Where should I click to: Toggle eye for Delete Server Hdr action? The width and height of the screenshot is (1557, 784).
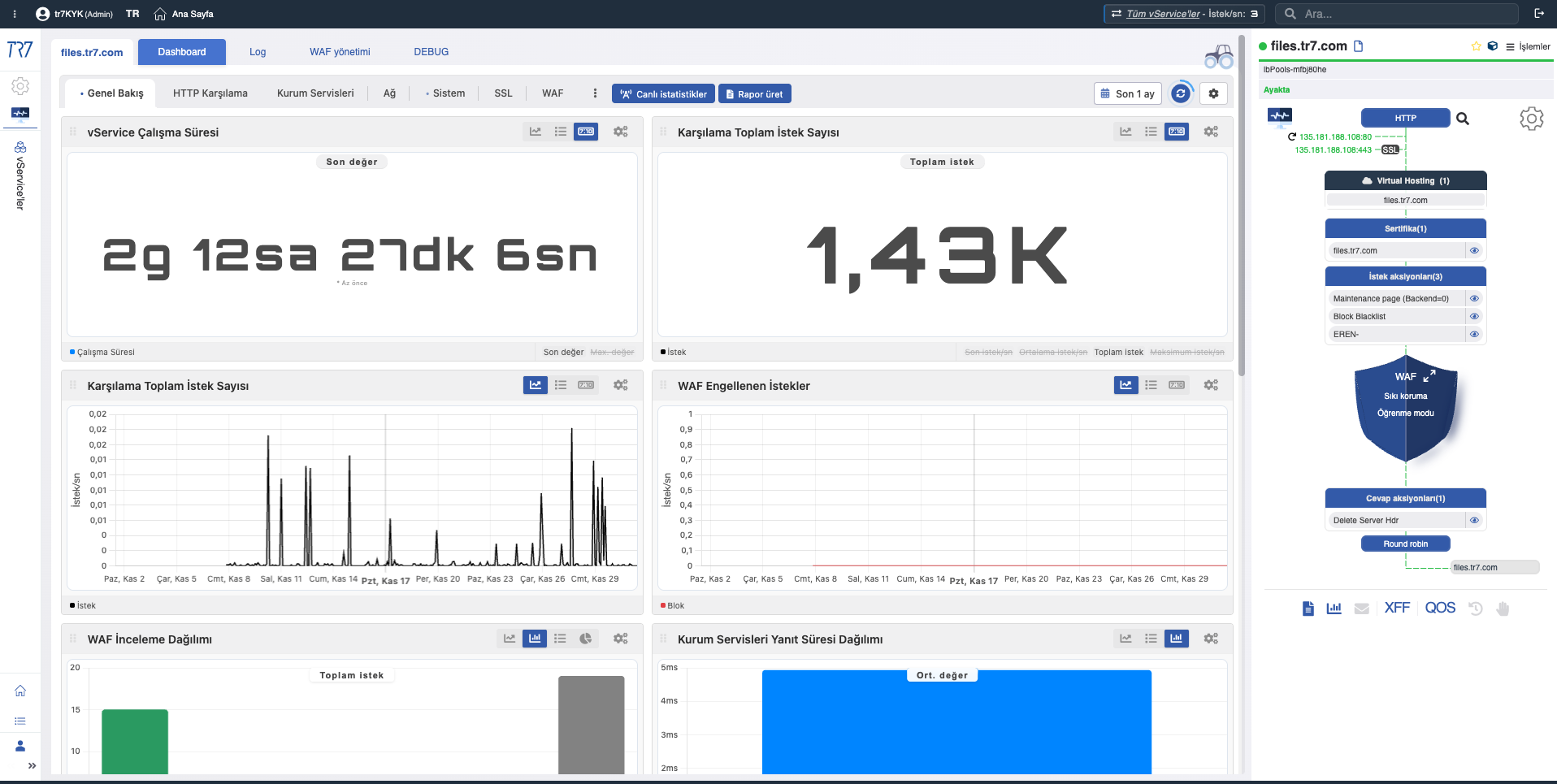tap(1474, 520)
